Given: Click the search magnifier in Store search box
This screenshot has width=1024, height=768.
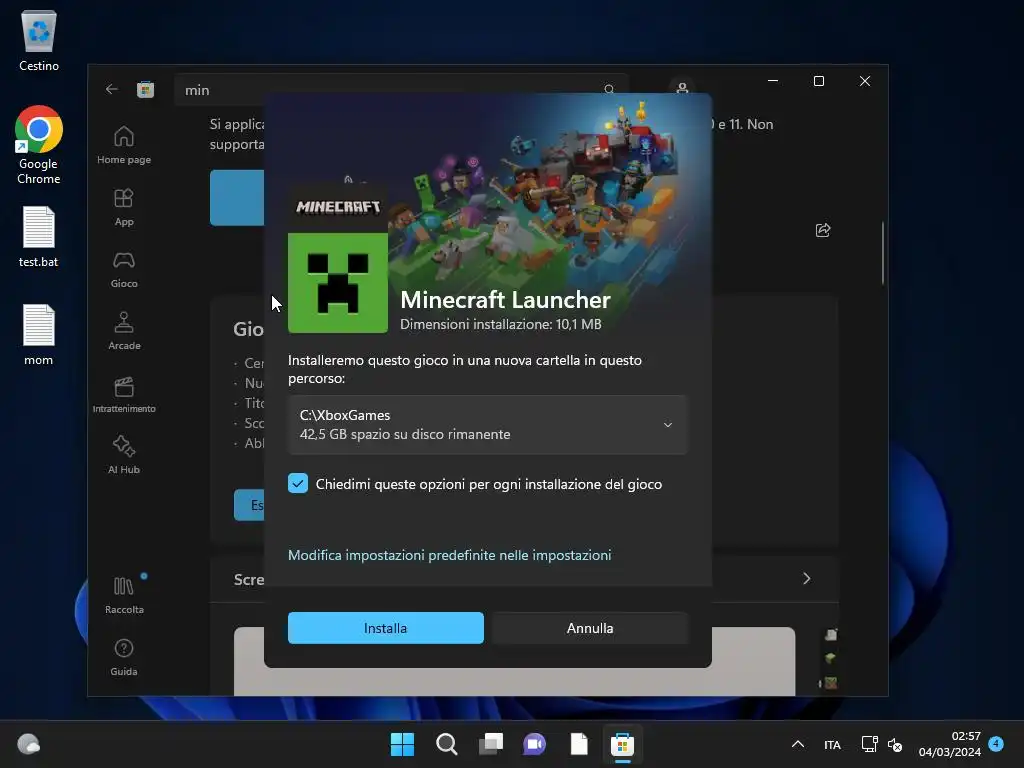Looking at the screenshot, I should 609,89.
